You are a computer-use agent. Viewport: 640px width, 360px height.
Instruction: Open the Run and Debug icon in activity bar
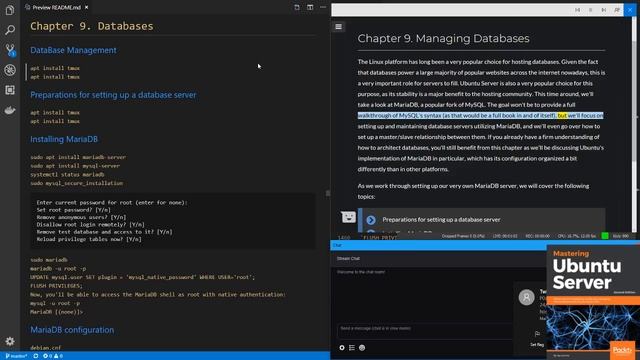(10, 70)
